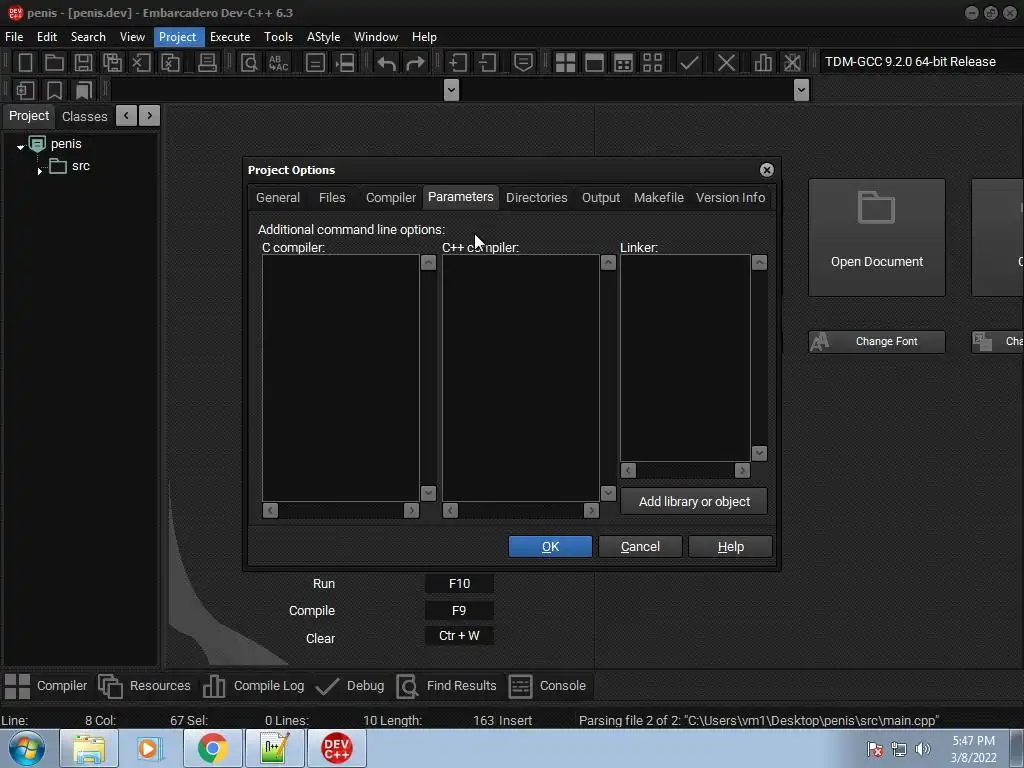Click the Find magnifier toolbar icon

[x=249, y=63]
